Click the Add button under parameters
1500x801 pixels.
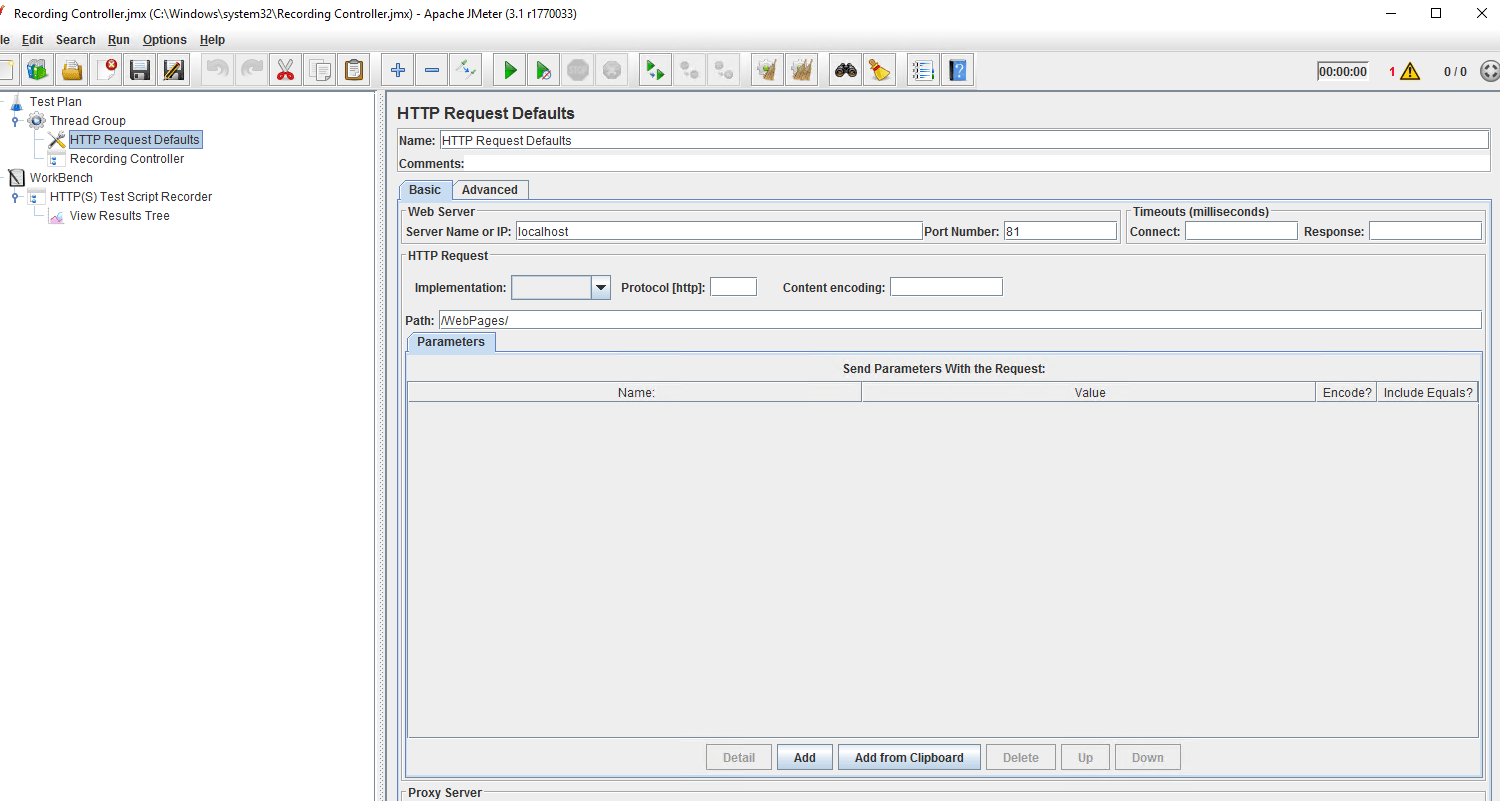click(804, 757)
